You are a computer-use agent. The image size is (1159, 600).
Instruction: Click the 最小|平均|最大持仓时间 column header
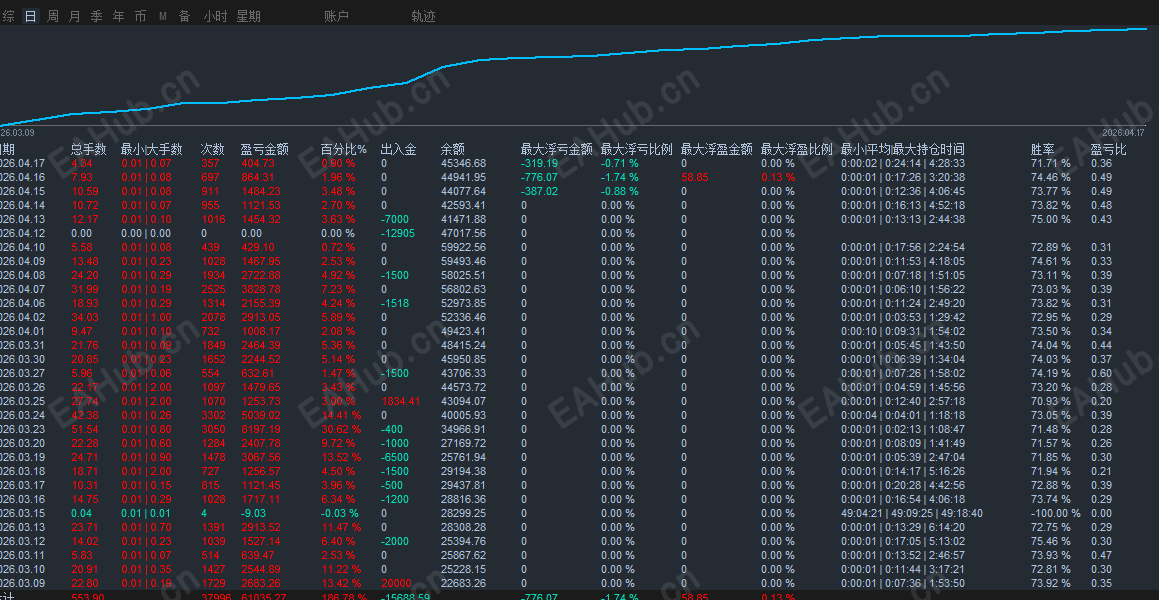tap(903, 149)
